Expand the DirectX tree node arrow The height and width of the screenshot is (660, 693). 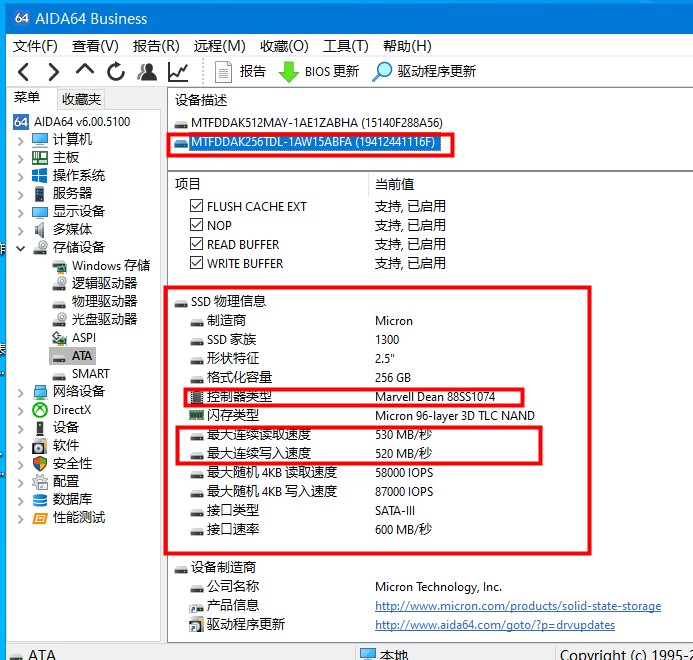20,411
